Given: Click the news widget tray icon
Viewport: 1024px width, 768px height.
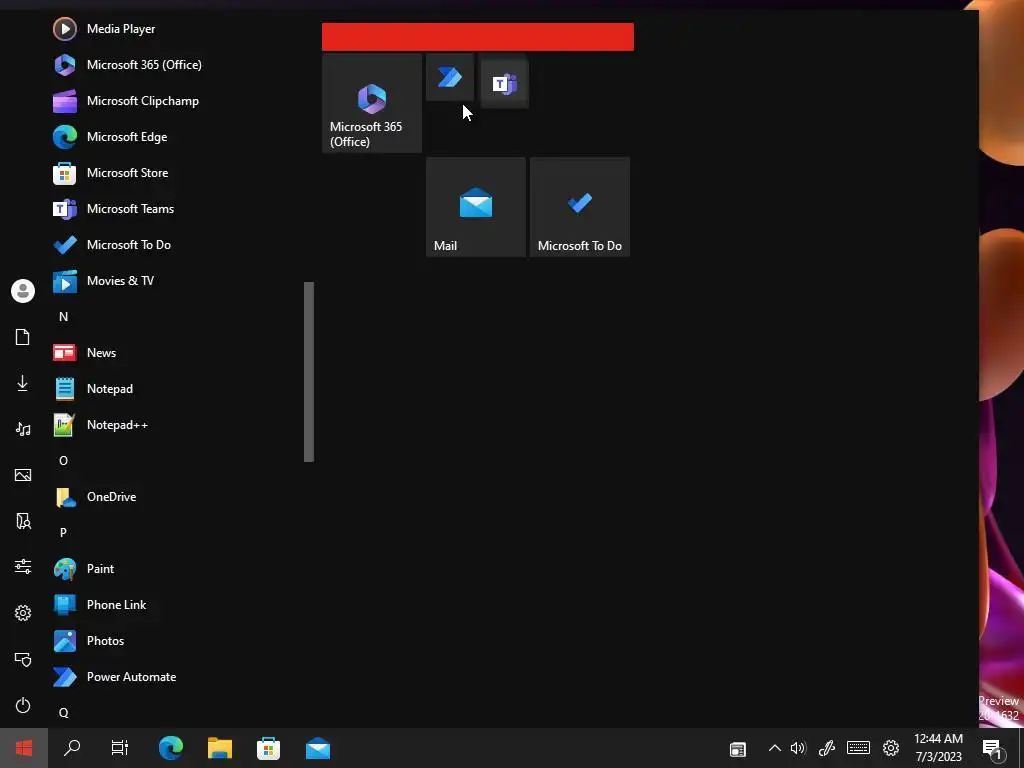Looking at the screenshot, I should click(x=738, y=749).
